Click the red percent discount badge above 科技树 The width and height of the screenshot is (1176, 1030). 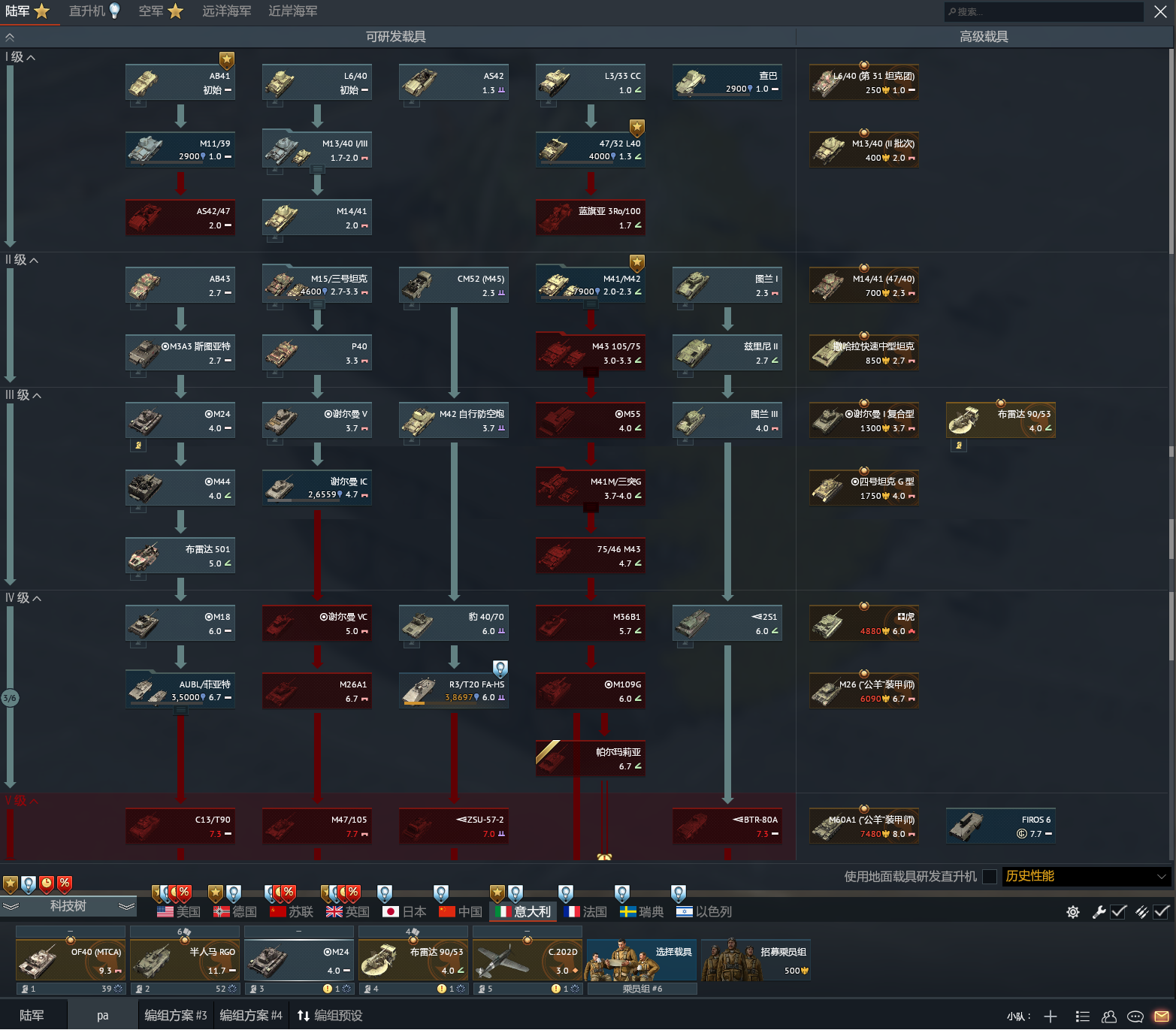coord(65,884)
